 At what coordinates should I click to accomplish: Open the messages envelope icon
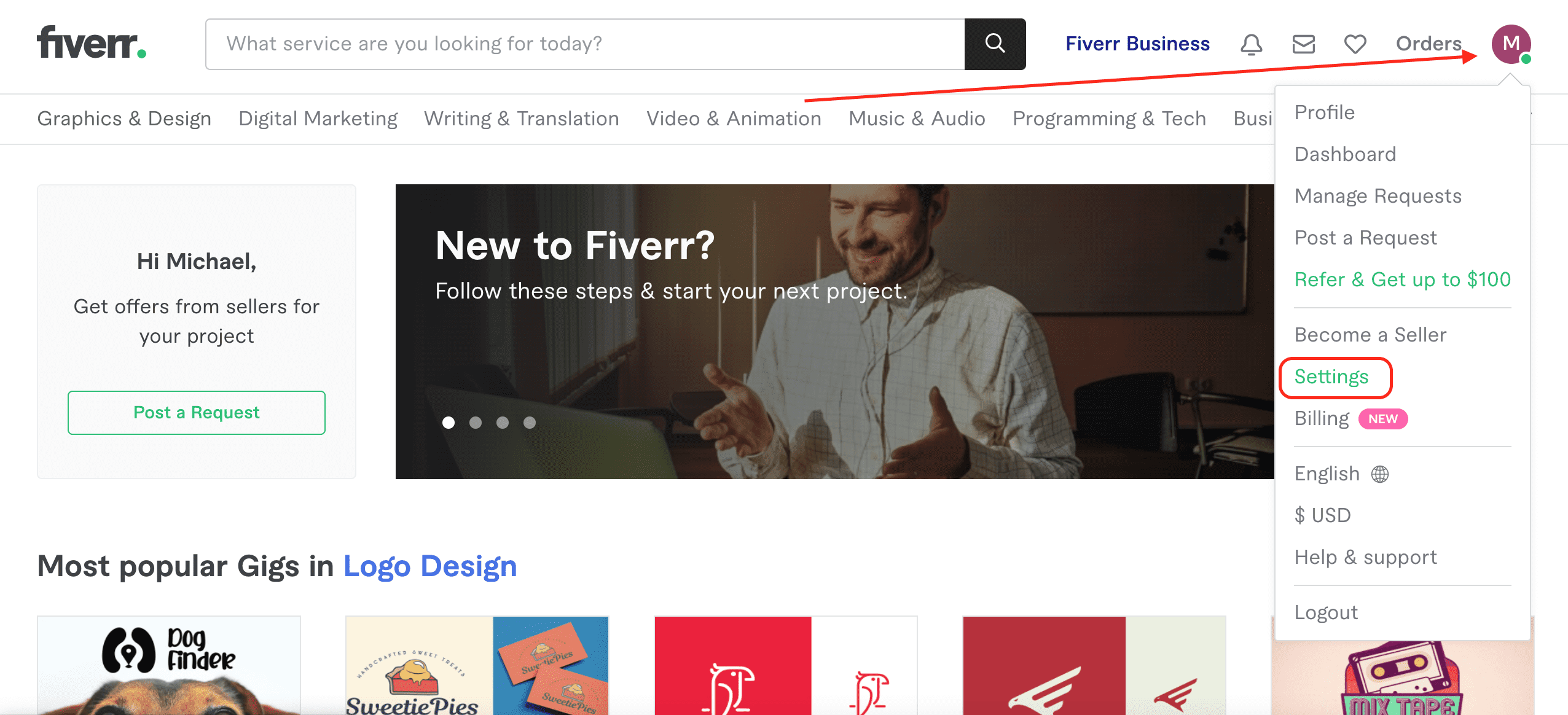[x=1303, y=44]
